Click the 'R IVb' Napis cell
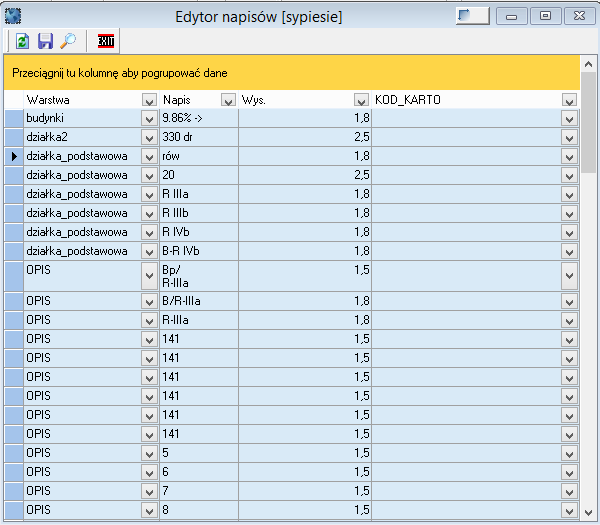The height and width of the screenshot is (525, 600). pyautogui.click(x=199, y=232)
